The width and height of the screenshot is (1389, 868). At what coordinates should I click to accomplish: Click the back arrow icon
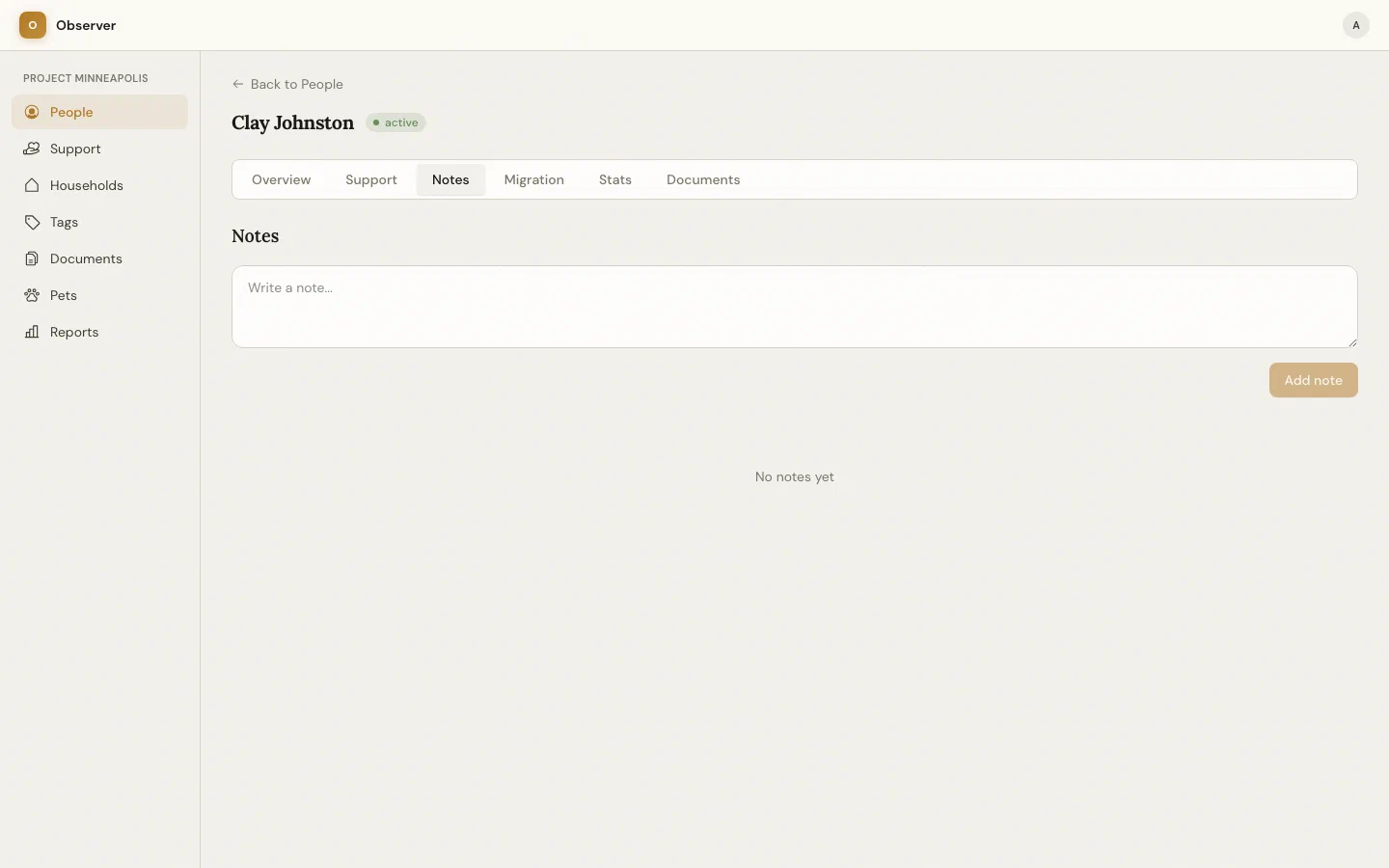coord(238,84)
